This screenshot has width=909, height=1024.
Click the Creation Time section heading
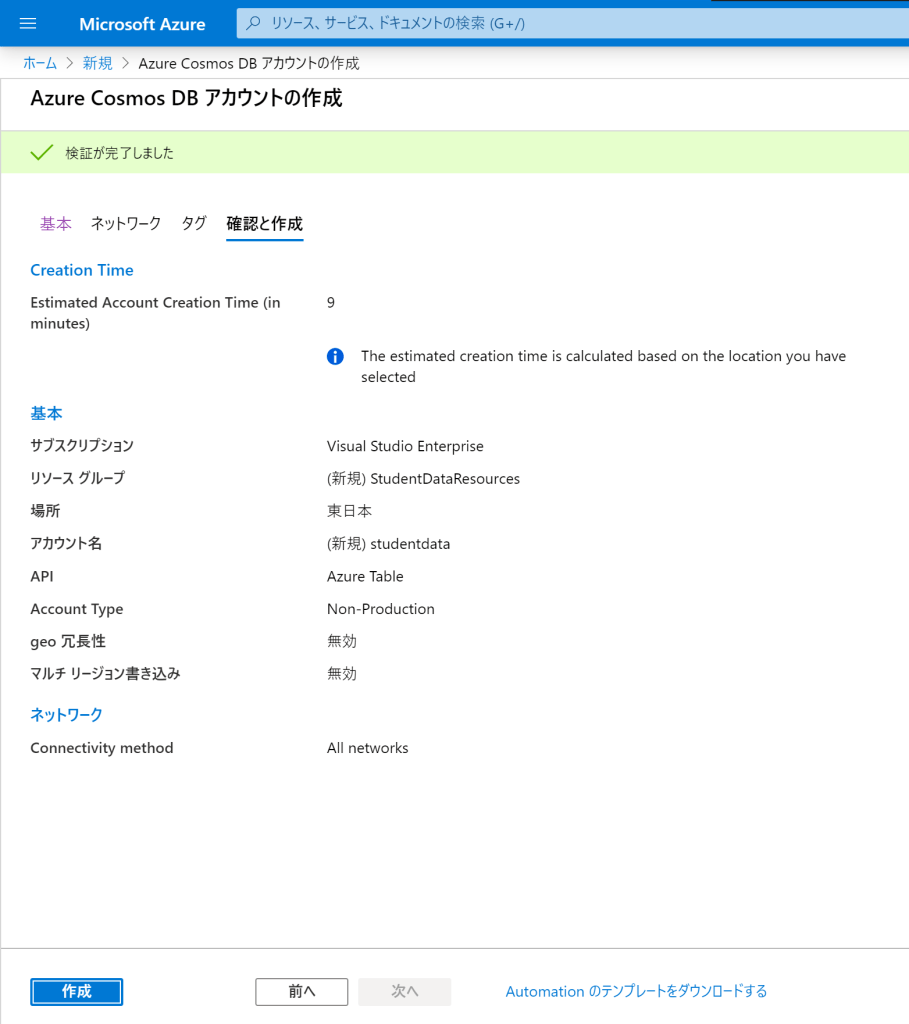pos(82,270)
